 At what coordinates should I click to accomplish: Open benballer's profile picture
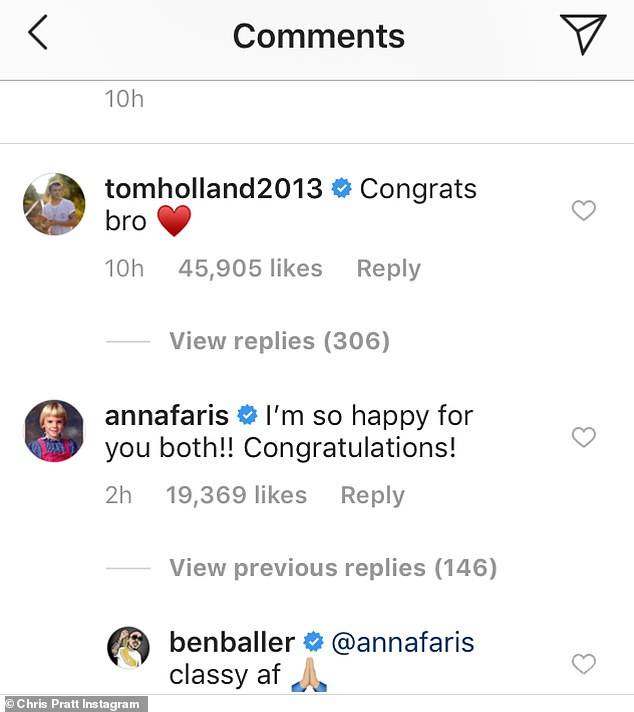click(128, 650)
